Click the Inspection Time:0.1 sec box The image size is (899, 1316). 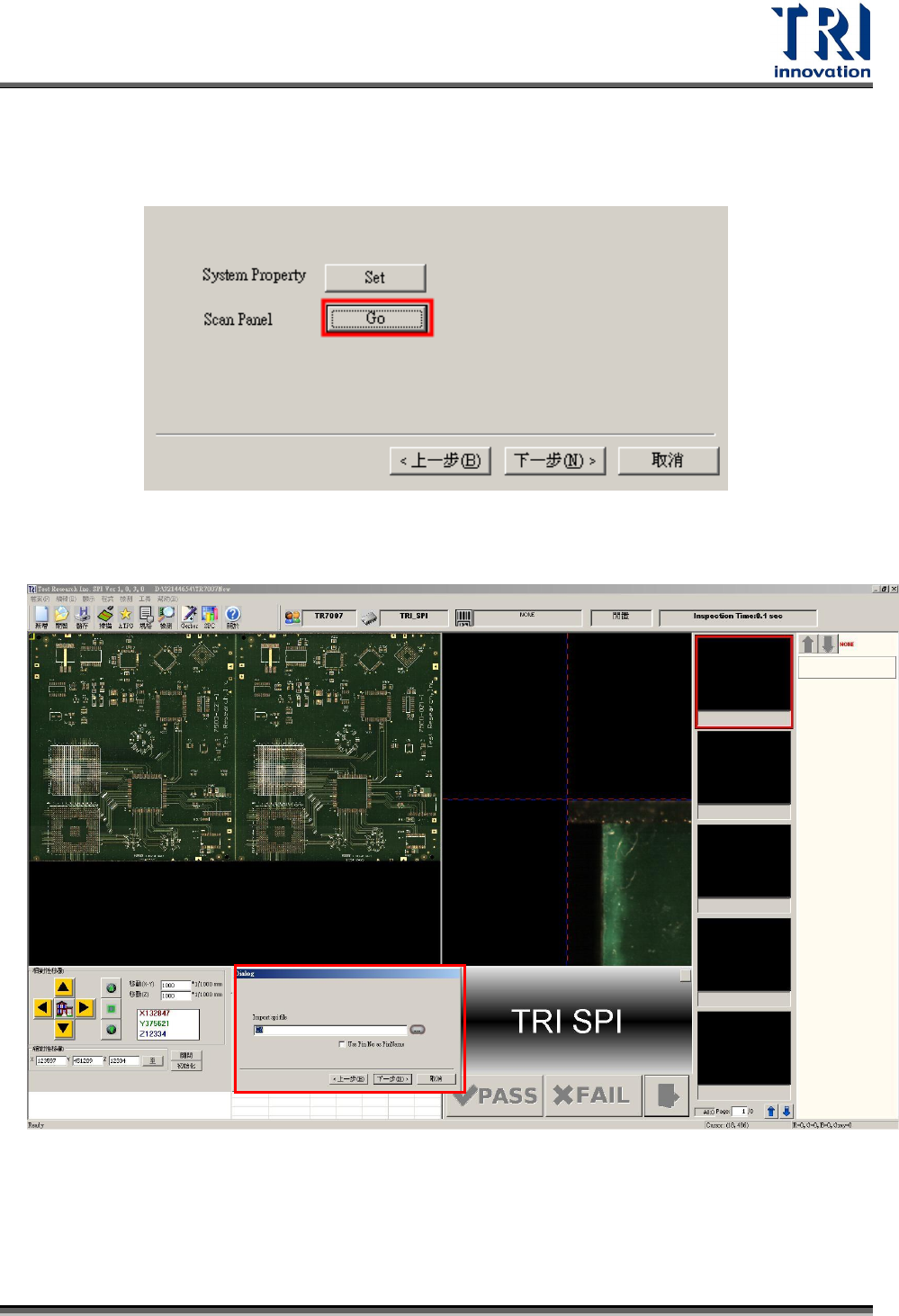(738, 617)
